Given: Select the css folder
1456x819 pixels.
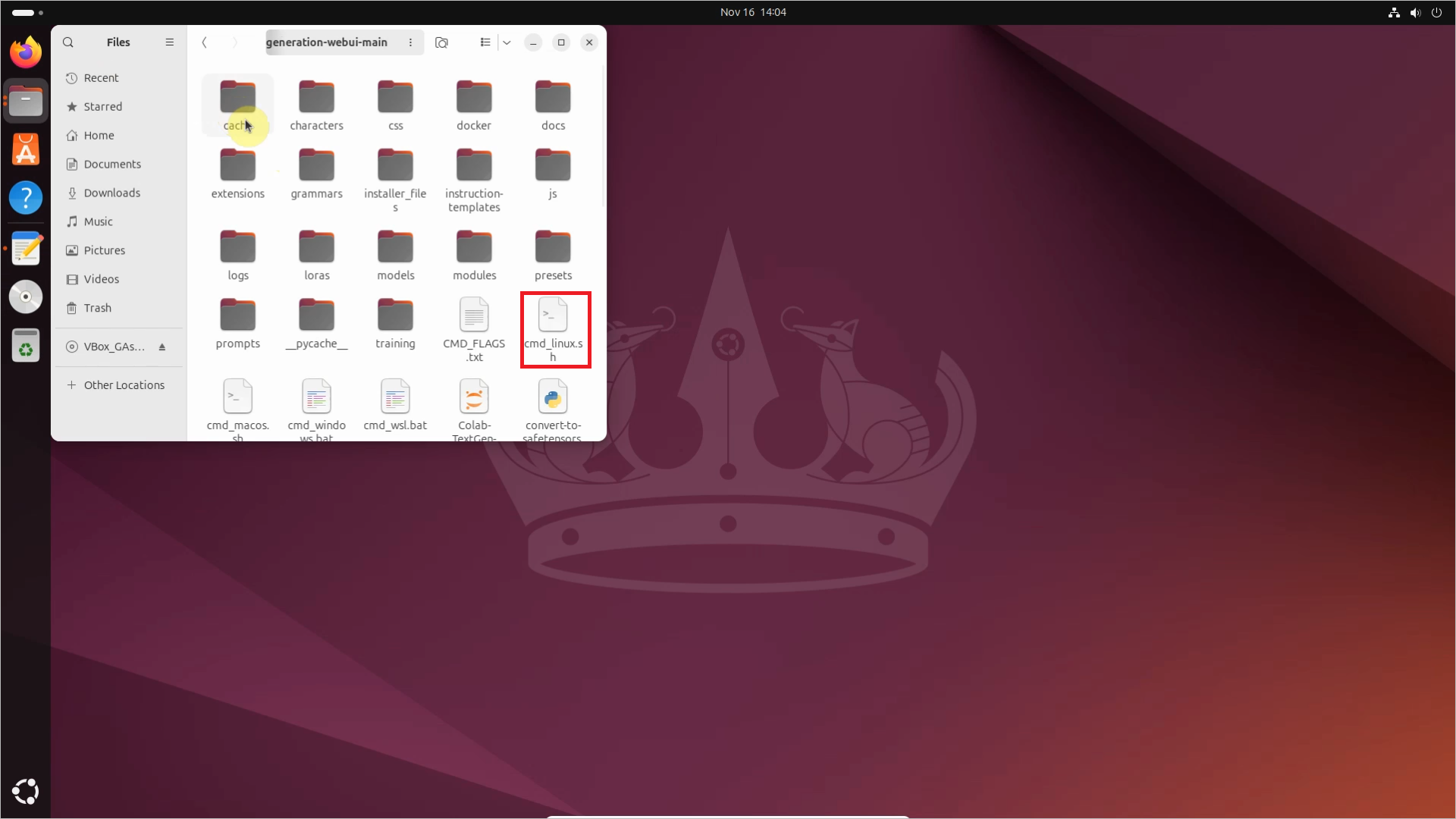Looking at the screenshot, I should tap(396, 105).
